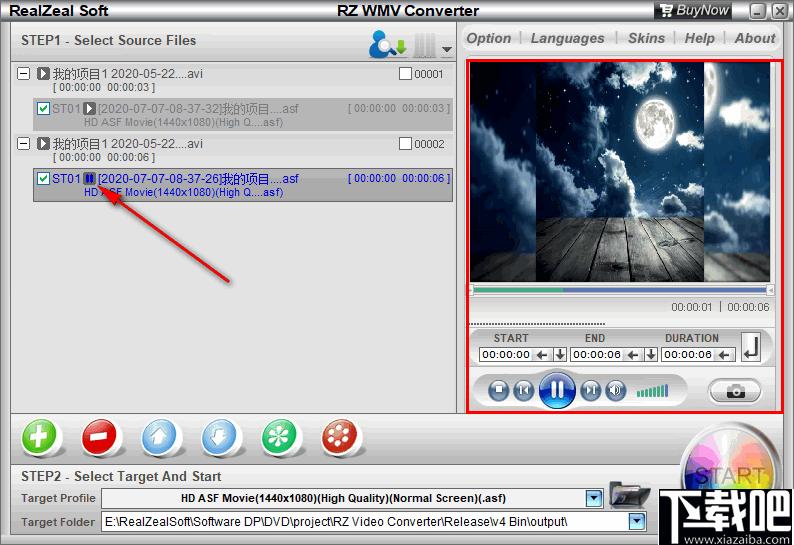This screenshot has width=794, height=545.
Task: Click the BuyNow button
Action: [x=694, y=10]
